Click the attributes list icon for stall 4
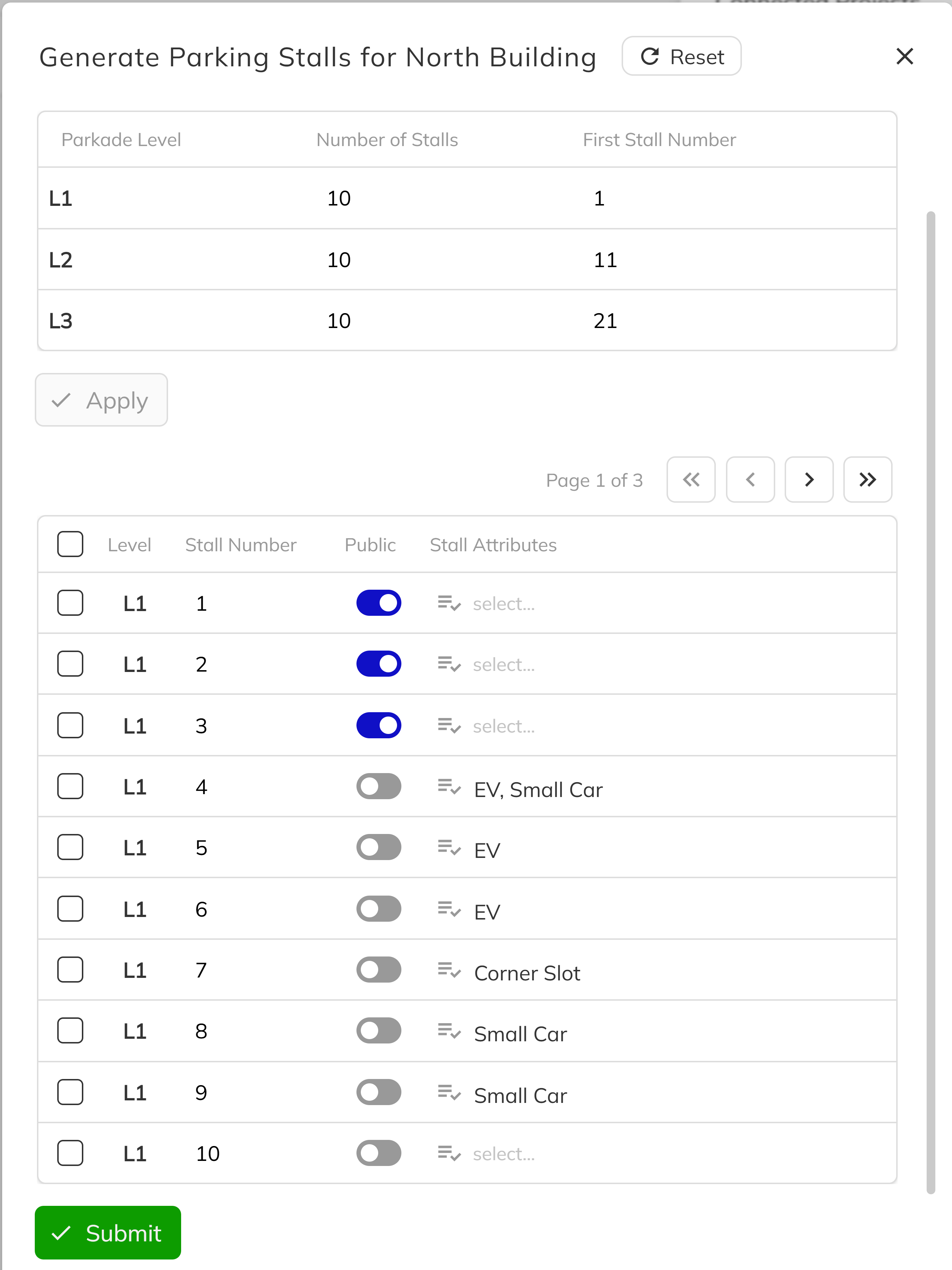Viewport: 952px width, 1270px height. coord(449,786)
